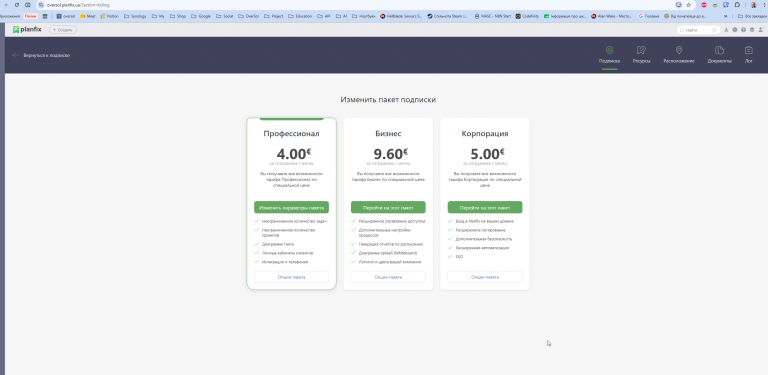Screen dimensions: 768x375
Task: Expand Опции пакета under Бизнес
Action: [388, 277]
